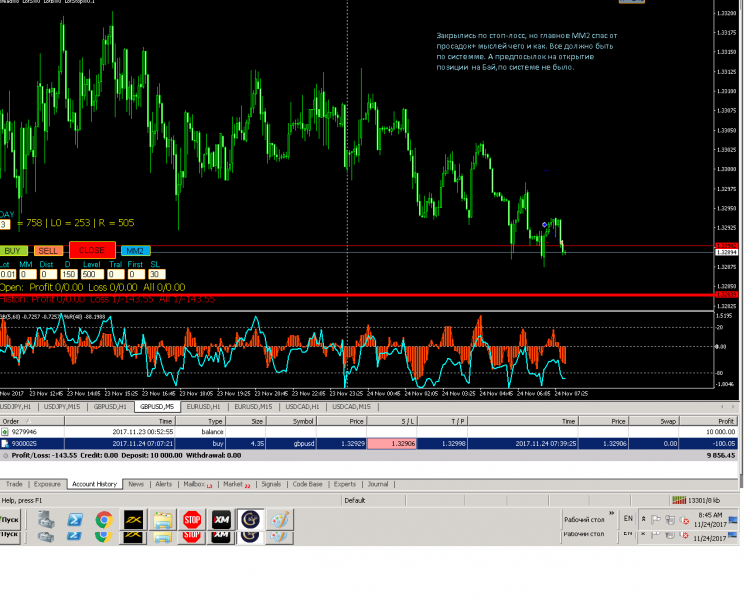Select the GBPUSD,M5 chart tab

(157, 407)
